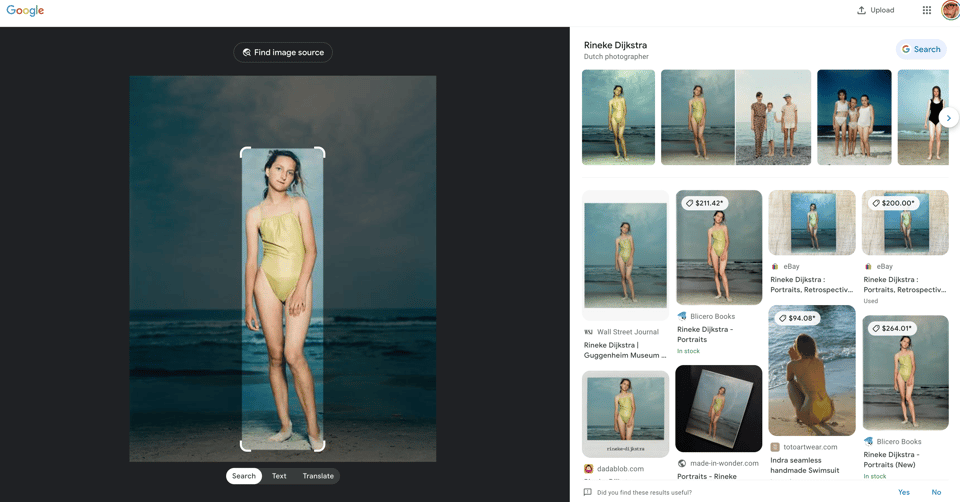This screenshot has width=960, height=502.
Task: Select the Search mode tab
Action: pyautogui.click(x=244, y=476)
